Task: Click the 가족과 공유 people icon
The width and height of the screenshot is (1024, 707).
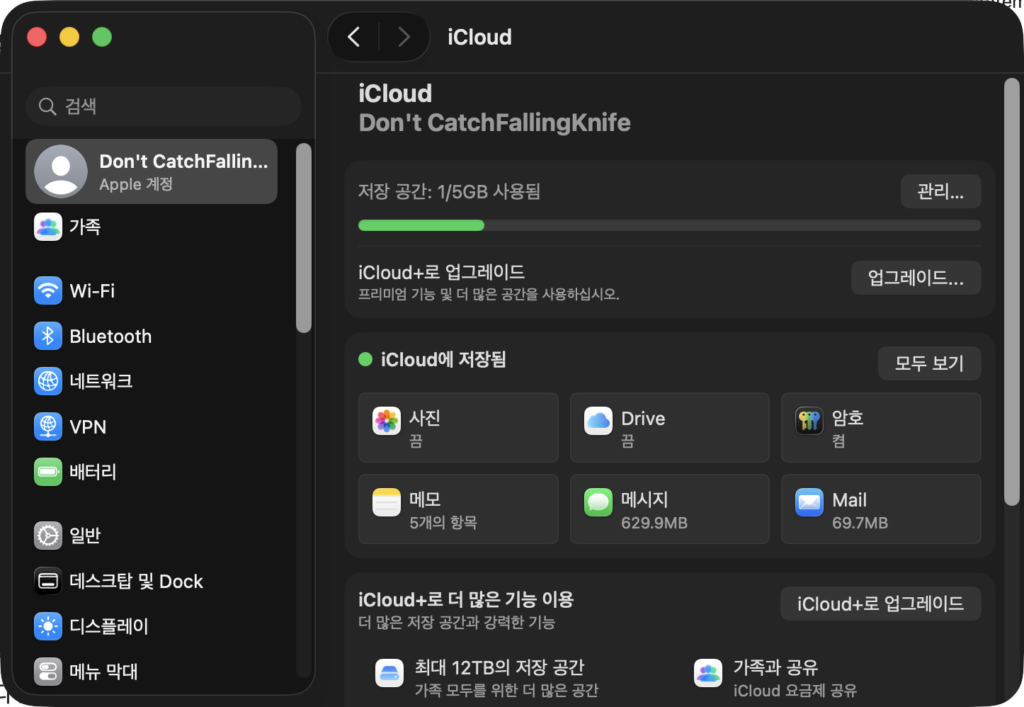Action: [x=708, y=673]
